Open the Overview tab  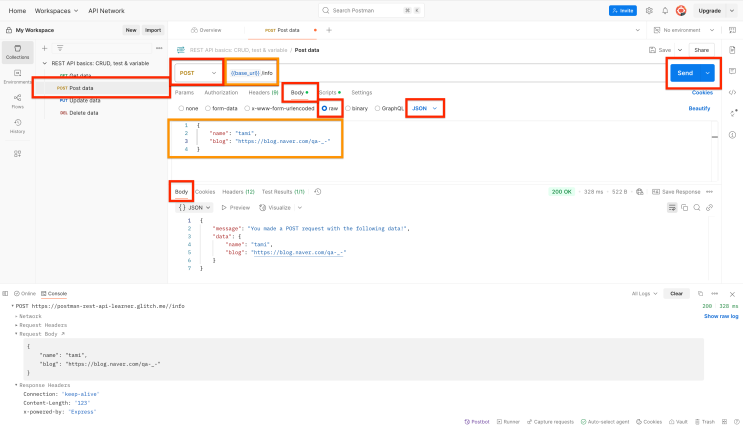coord(206,30)
